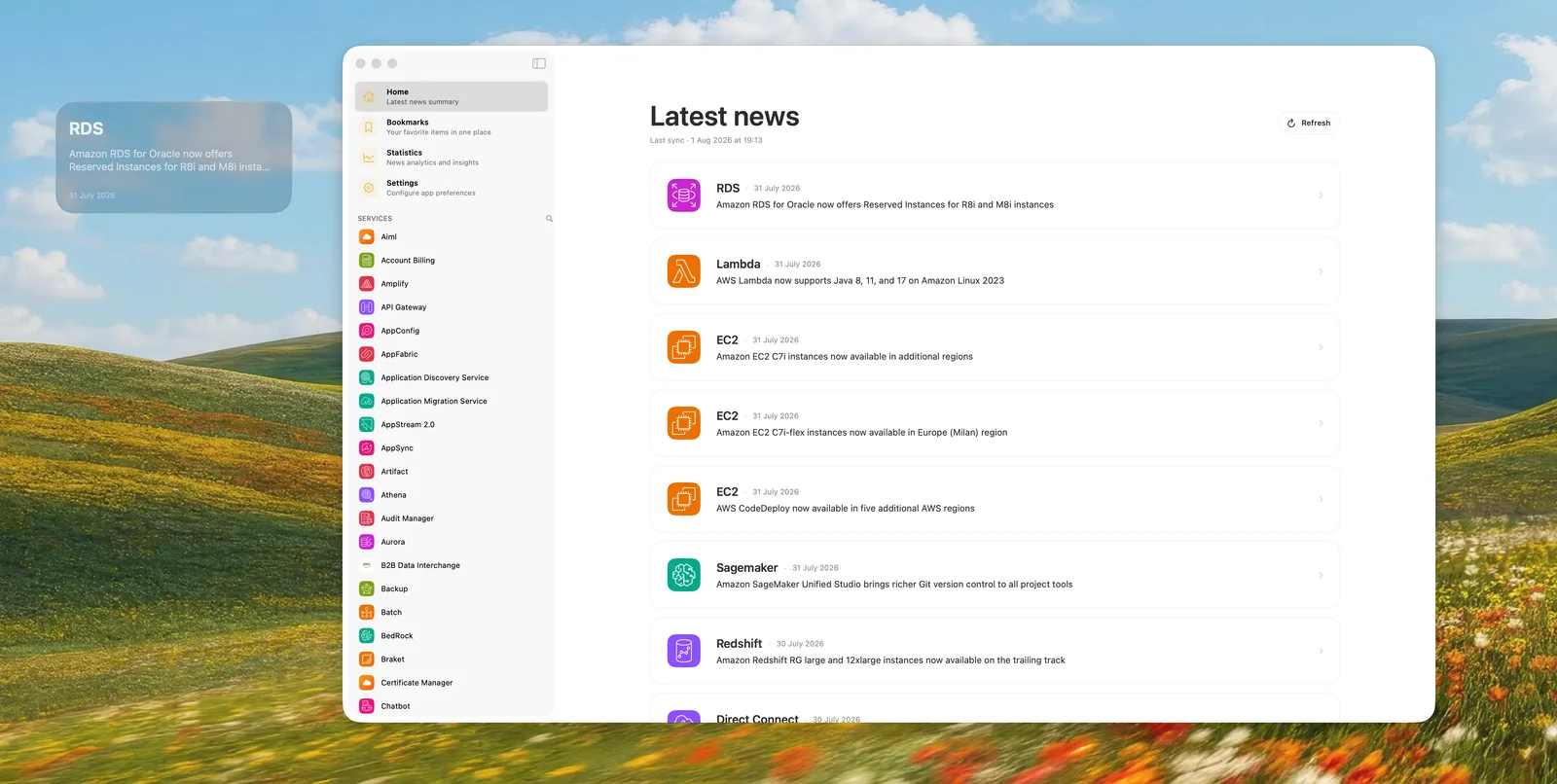The height and width of the screenshot is (784, 1557).
Task: Select AppConfig service icon
Action: (x=367, y=331)
